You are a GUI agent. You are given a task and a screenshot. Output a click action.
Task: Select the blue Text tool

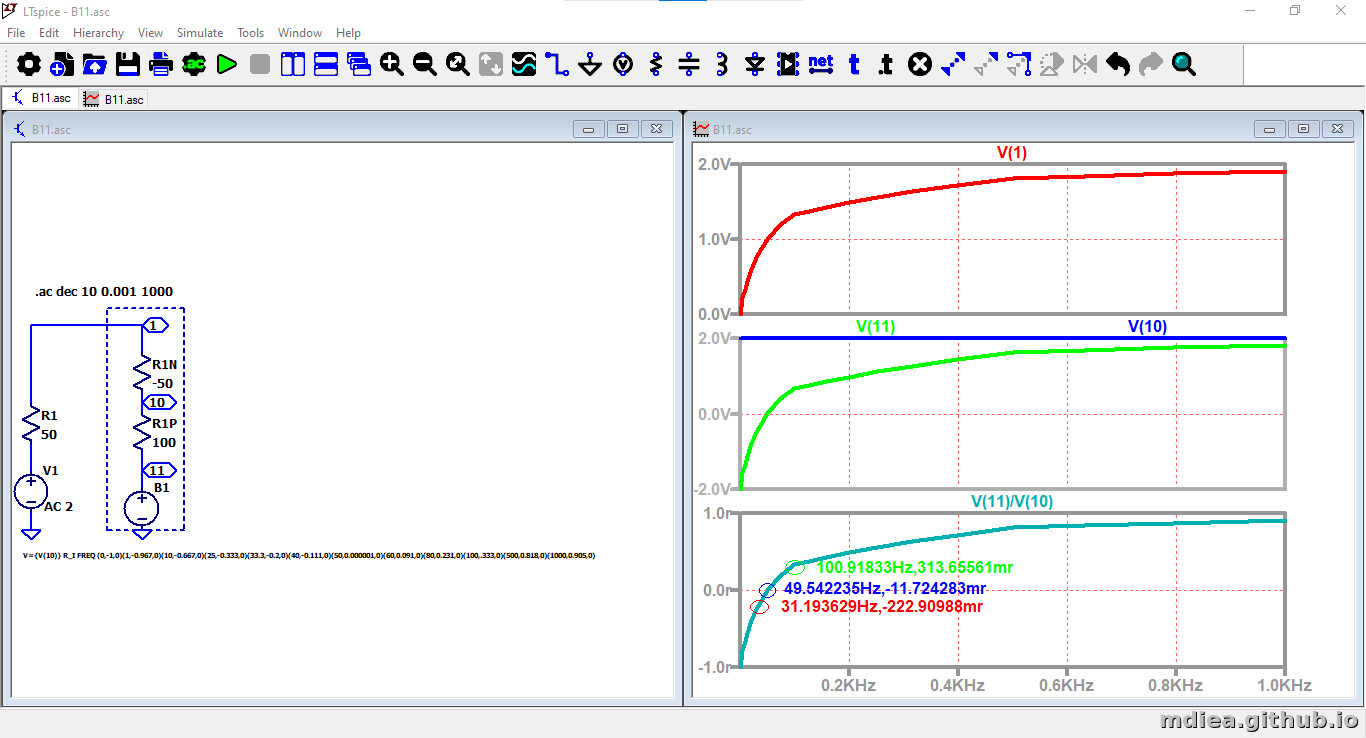click(854, 65)
